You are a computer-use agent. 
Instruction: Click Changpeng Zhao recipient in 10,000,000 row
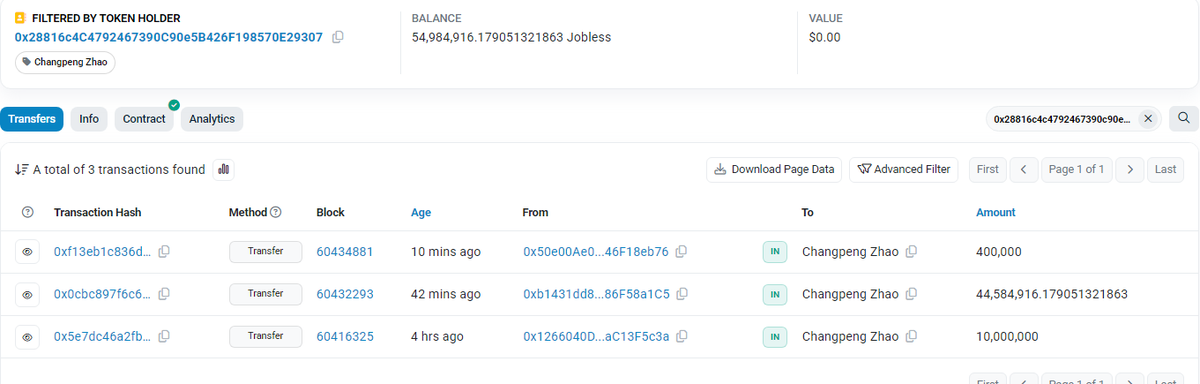point(850,337)
